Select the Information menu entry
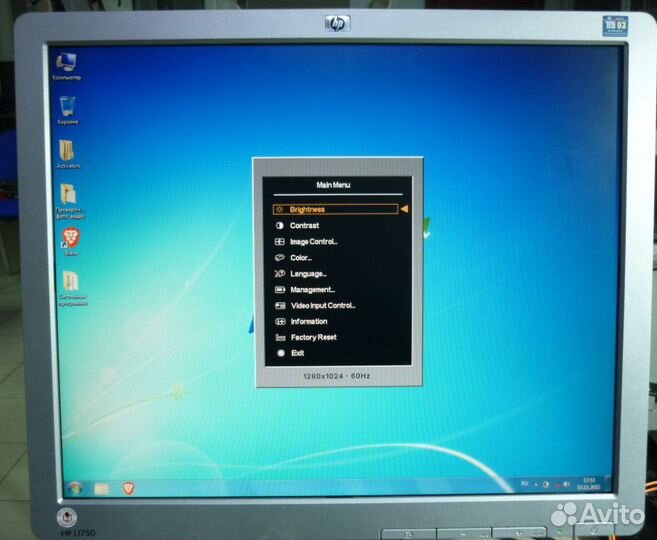The height and width of the screenshot is (540, 657). coord(309,321)
